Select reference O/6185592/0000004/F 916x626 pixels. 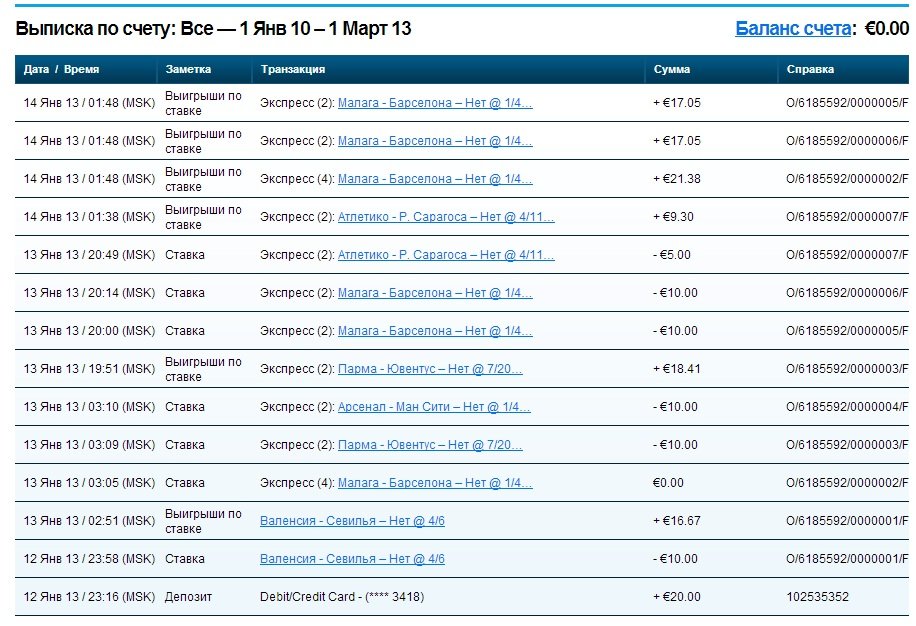click(847, 406)
